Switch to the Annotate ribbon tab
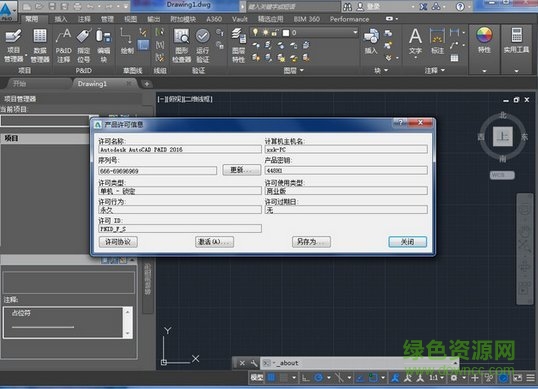Viewport: 538px width, 389px height. tap(84, 19)
